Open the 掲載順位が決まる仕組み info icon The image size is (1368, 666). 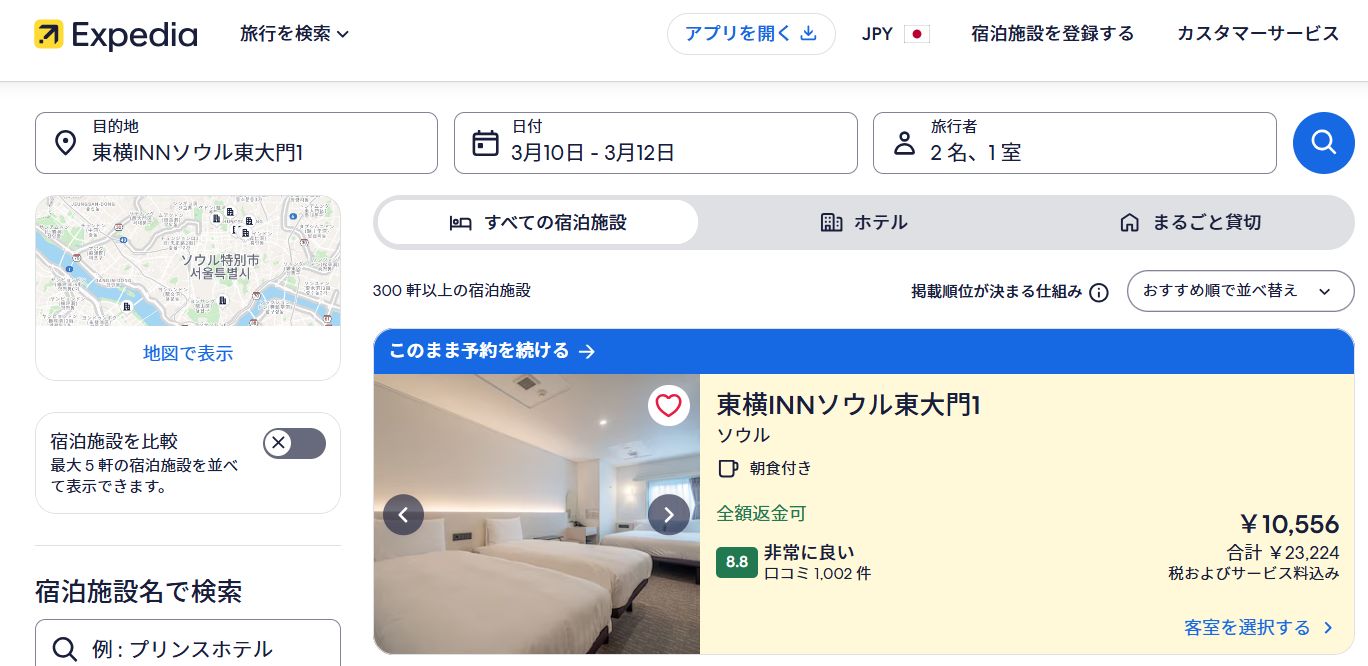click(1098, 292)
